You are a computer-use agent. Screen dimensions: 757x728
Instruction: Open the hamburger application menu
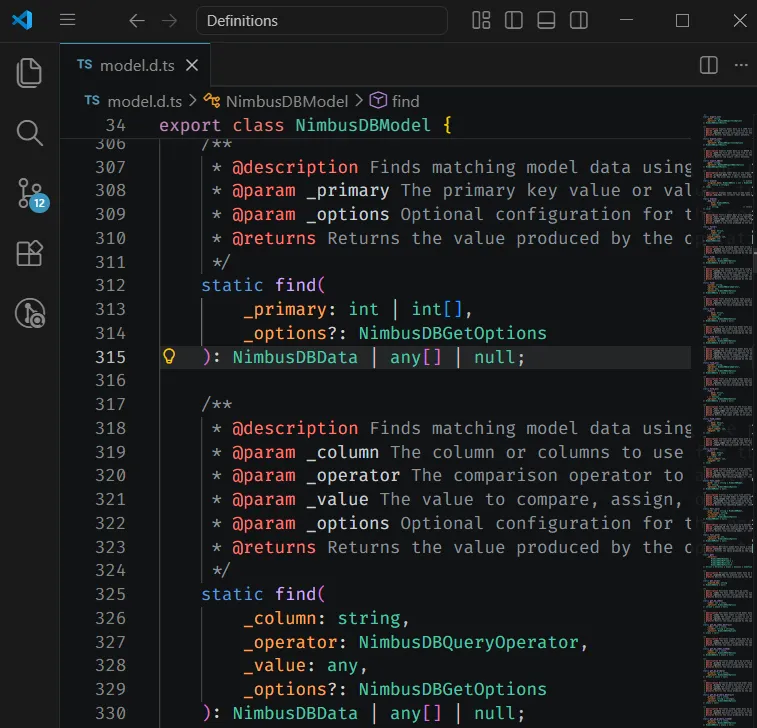pyautogui.click(x=68, y=20)
